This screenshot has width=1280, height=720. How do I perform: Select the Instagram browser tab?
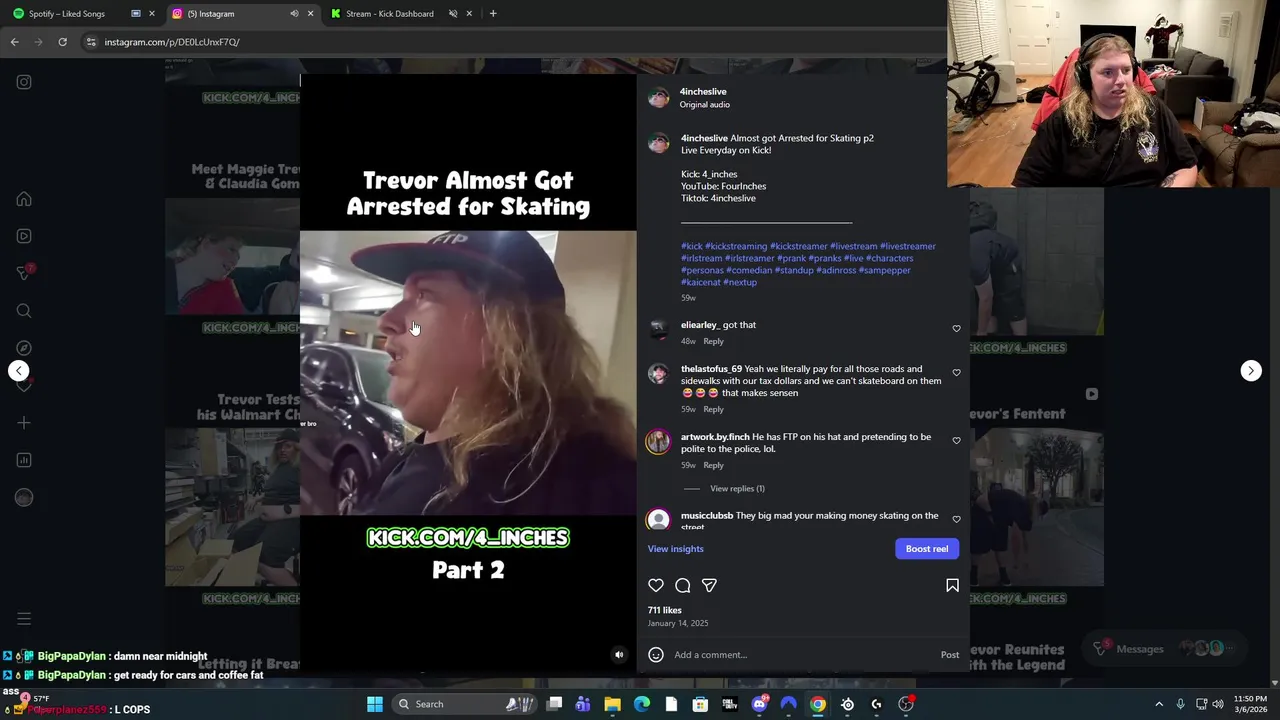[x=242, y=14]
